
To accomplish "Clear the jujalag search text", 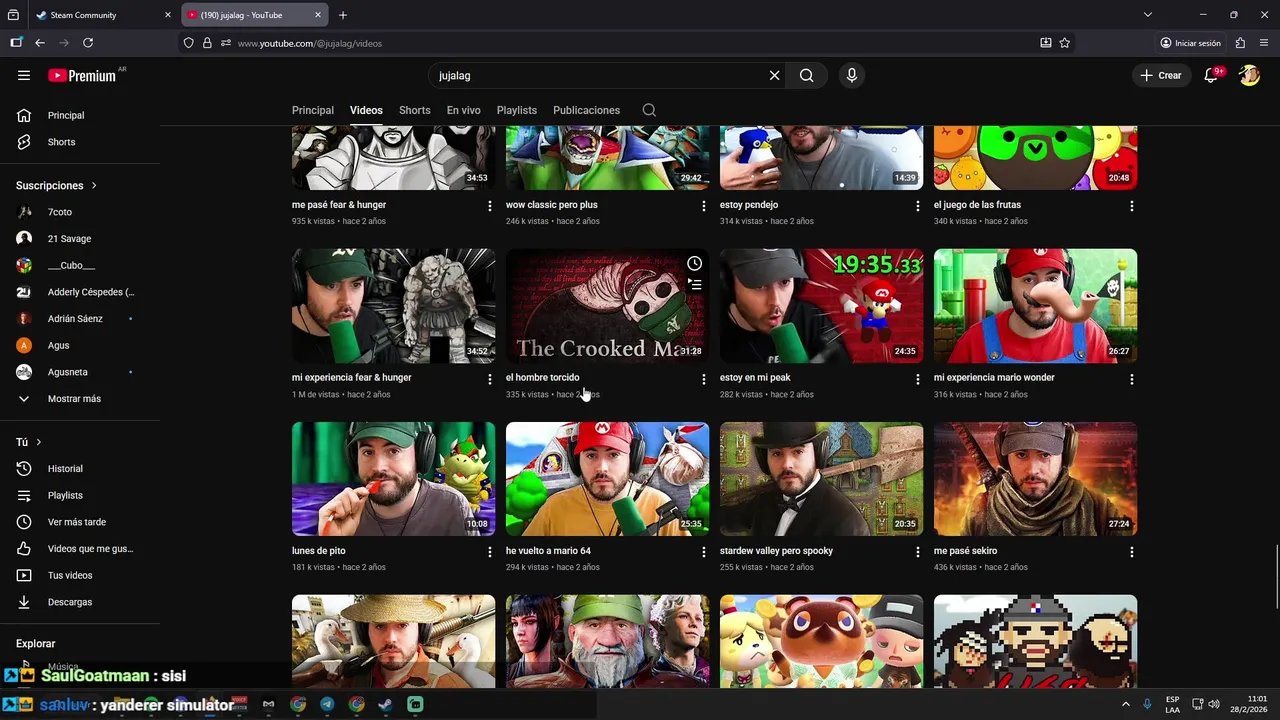I will click(x=774, y=75).
